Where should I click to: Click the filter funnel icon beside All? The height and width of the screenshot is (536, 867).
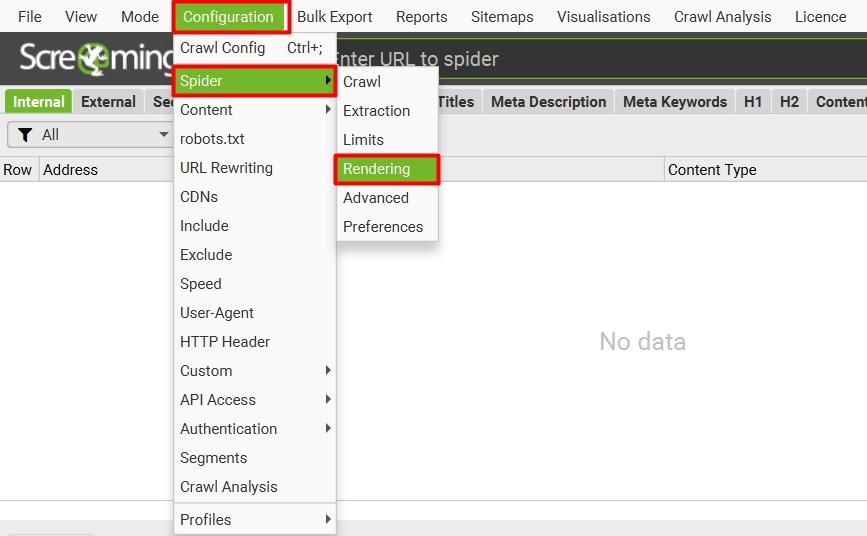pos(26,135)
